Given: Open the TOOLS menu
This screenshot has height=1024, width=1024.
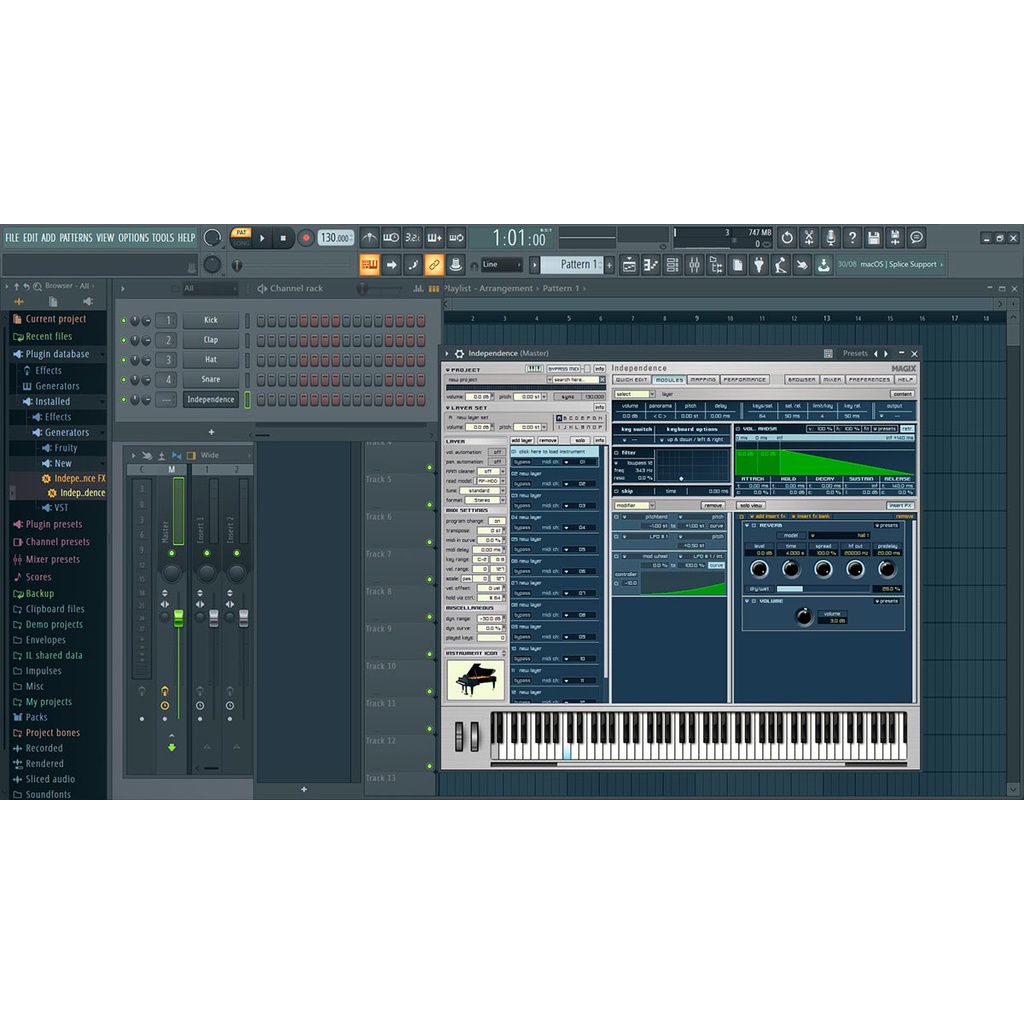Looking at the screenshot, I should 163,238.
